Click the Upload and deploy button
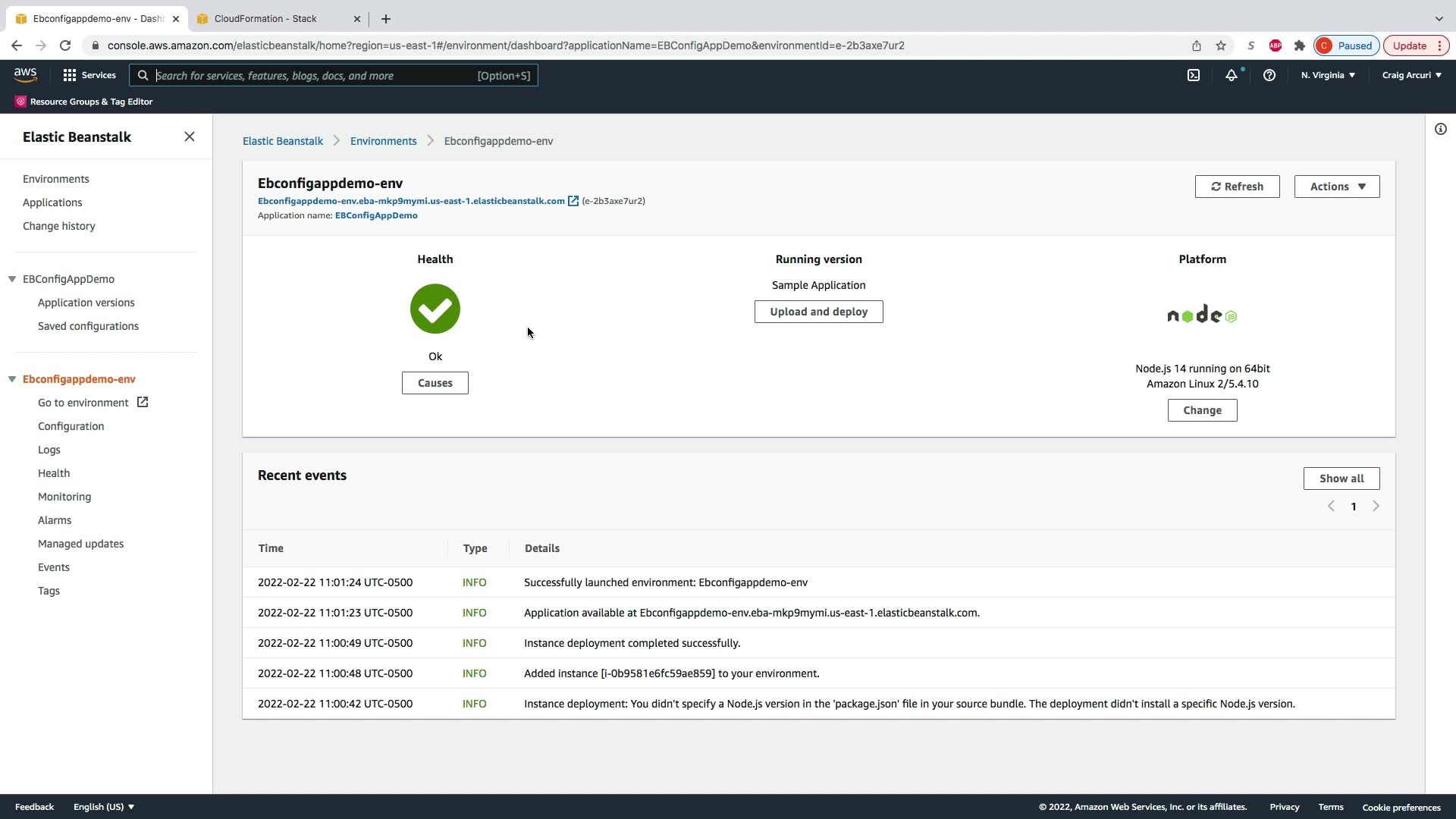 coord(818,312)
